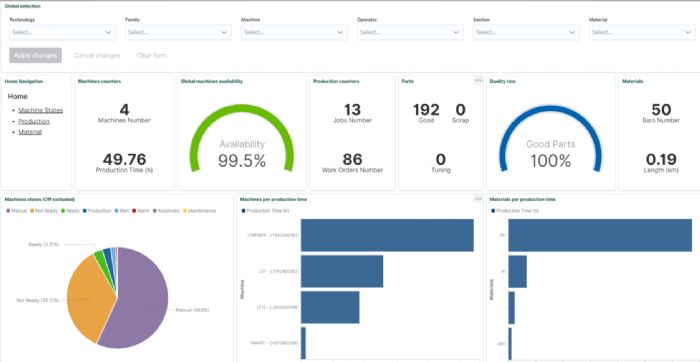The image size is (700, 362).
Task: Open the Family dropdown
Action: click(178, 32)
